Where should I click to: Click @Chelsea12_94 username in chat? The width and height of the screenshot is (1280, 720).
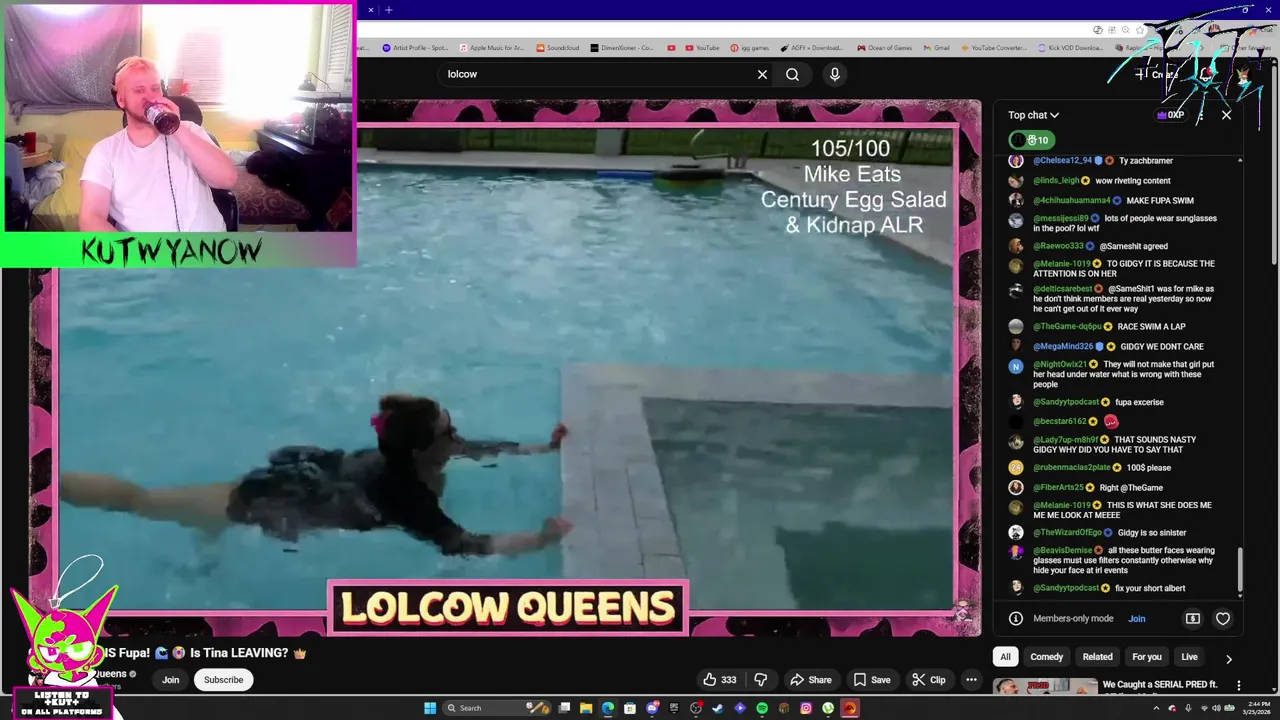(1063, 161)
